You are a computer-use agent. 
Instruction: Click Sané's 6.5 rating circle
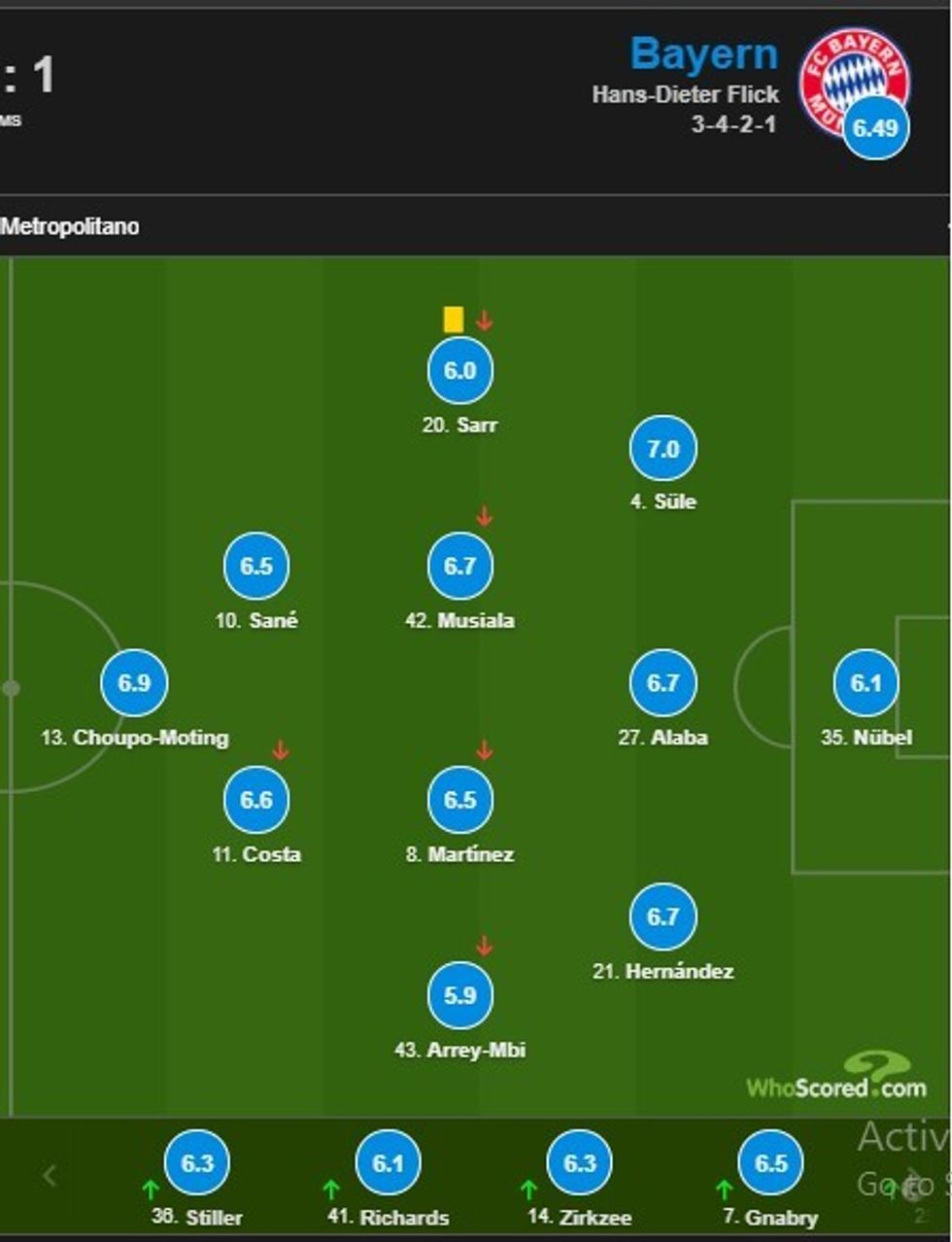pos(256,566)
